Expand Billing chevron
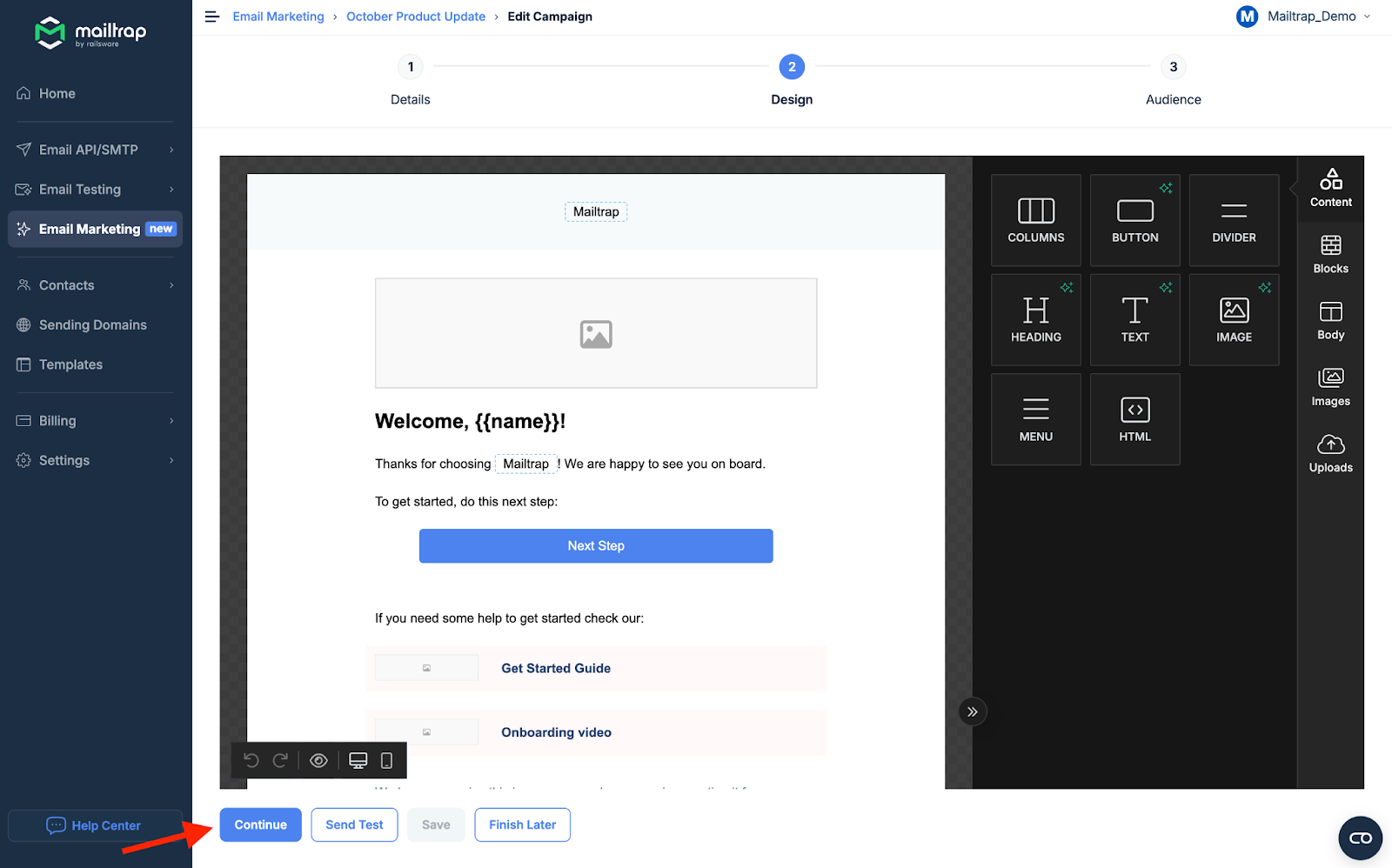 pos(171,421)
